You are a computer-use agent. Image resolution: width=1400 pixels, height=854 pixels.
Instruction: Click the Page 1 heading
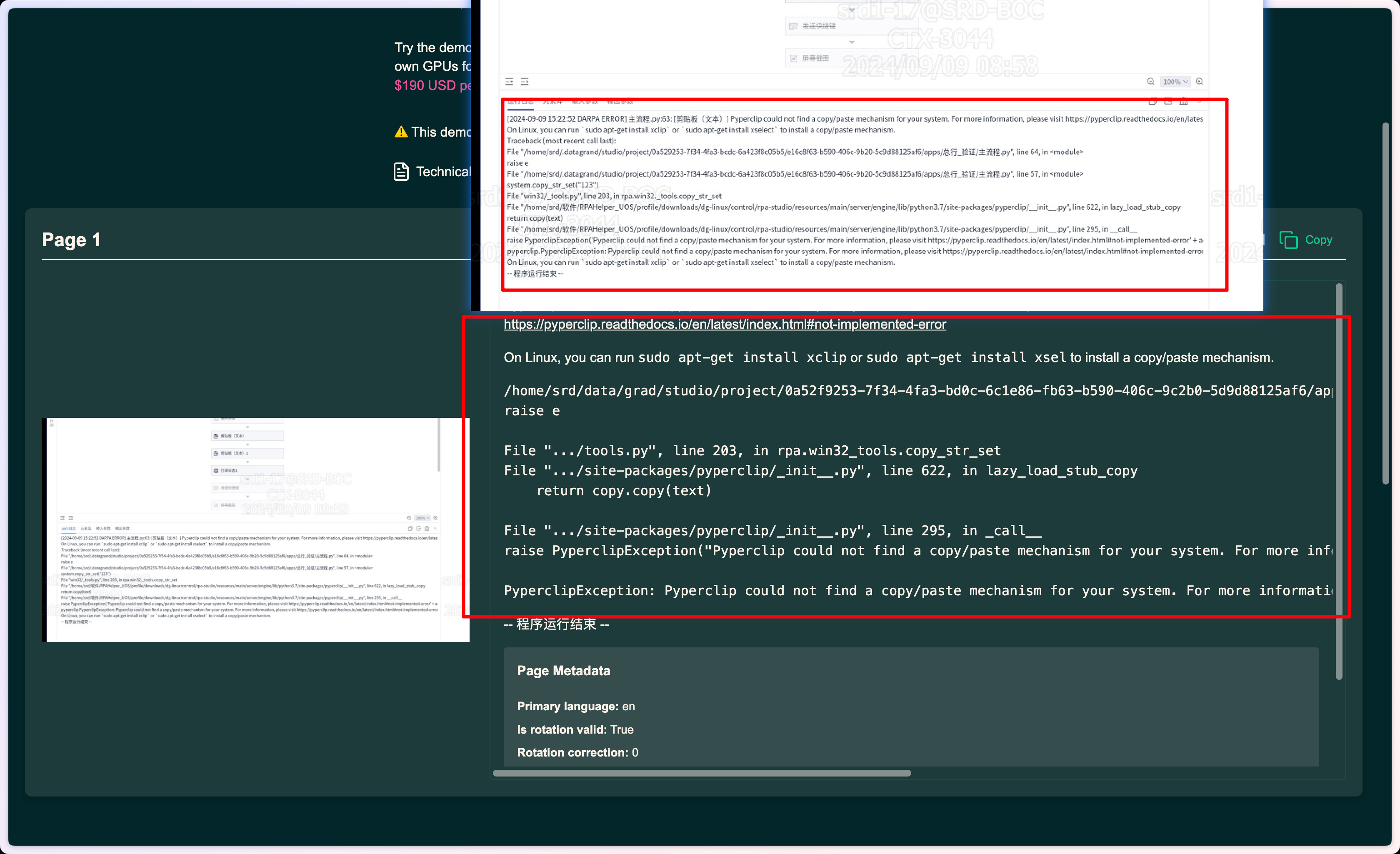71,240
